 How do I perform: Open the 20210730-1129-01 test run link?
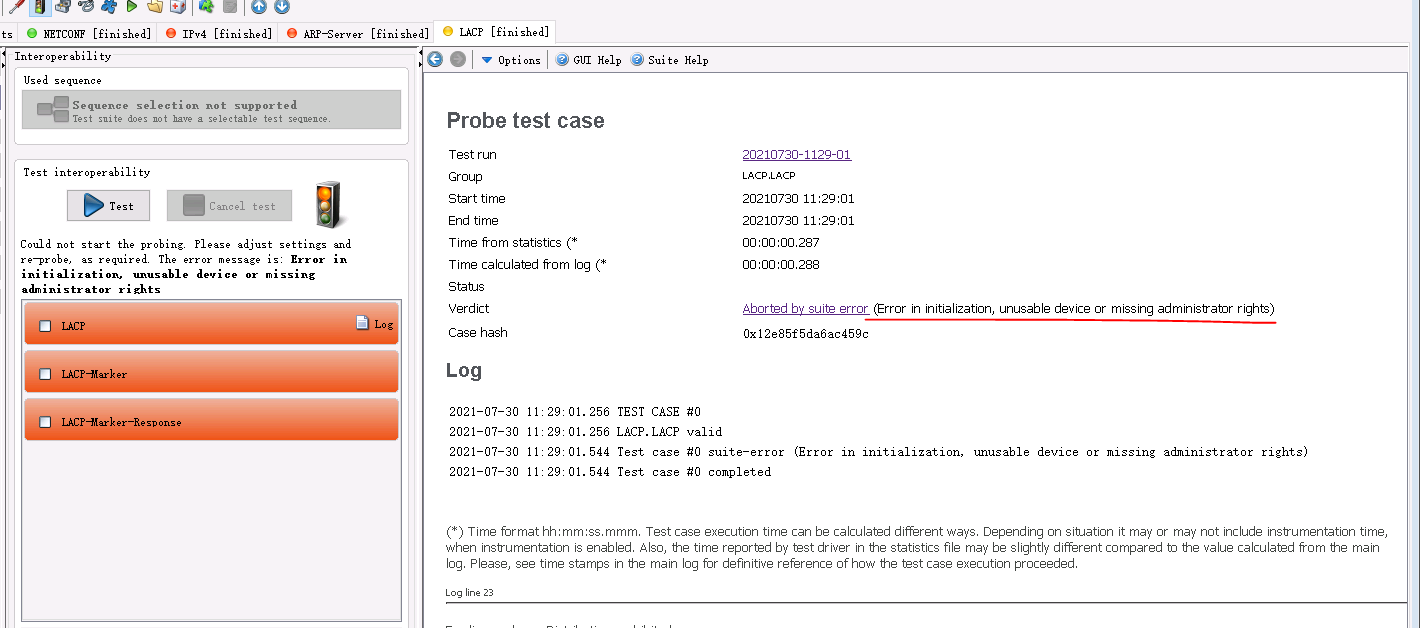pyautogui.click(x=796, y=155)
